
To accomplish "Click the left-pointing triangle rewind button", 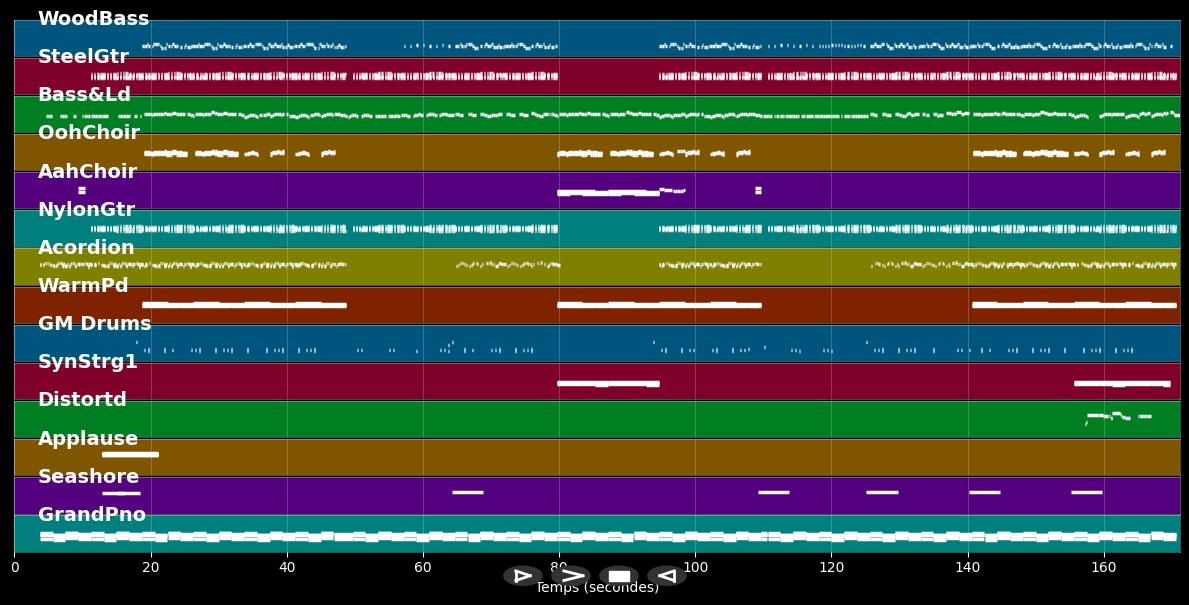I will coord(666,576).
